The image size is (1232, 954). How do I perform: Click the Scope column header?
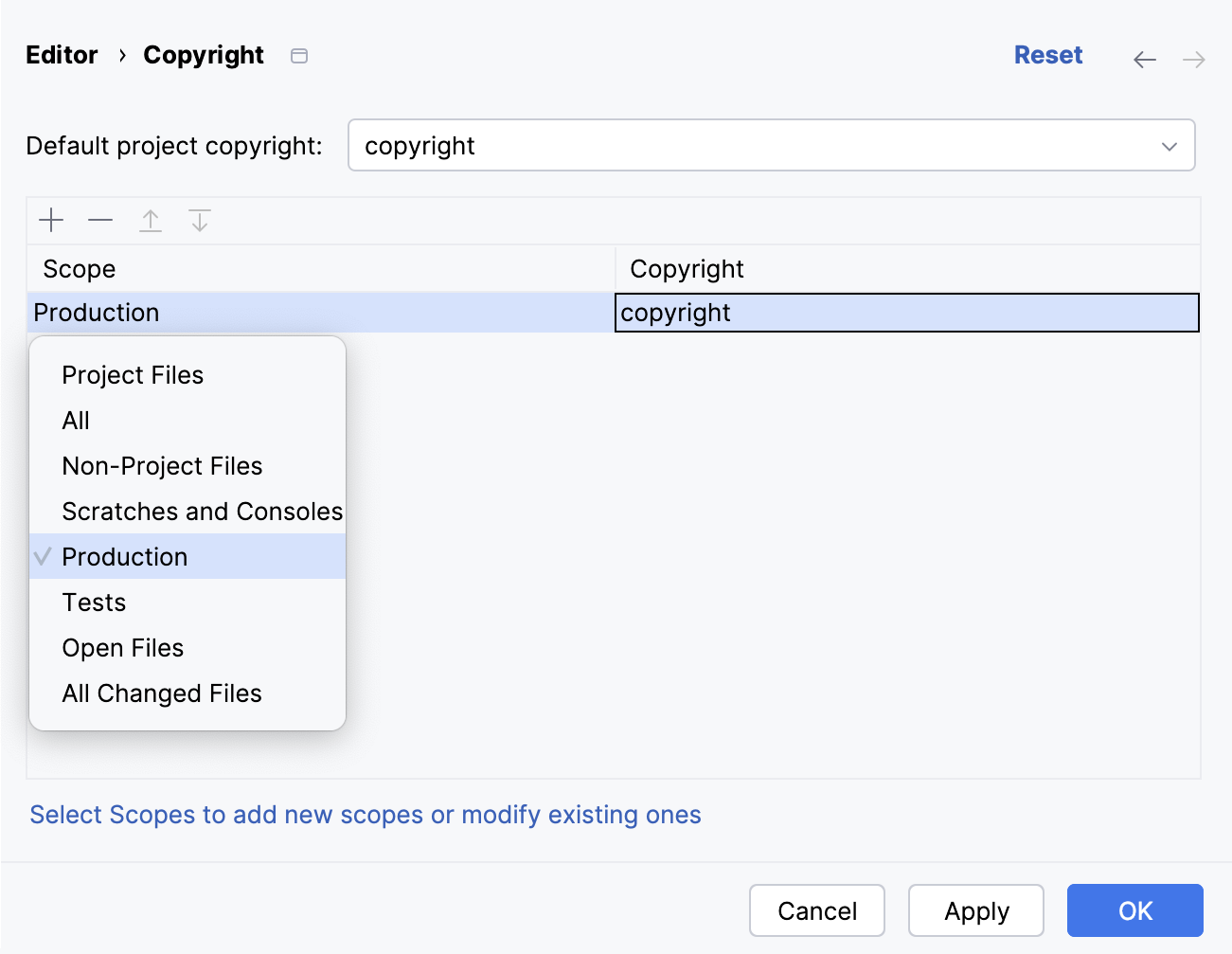click(79, 269)
